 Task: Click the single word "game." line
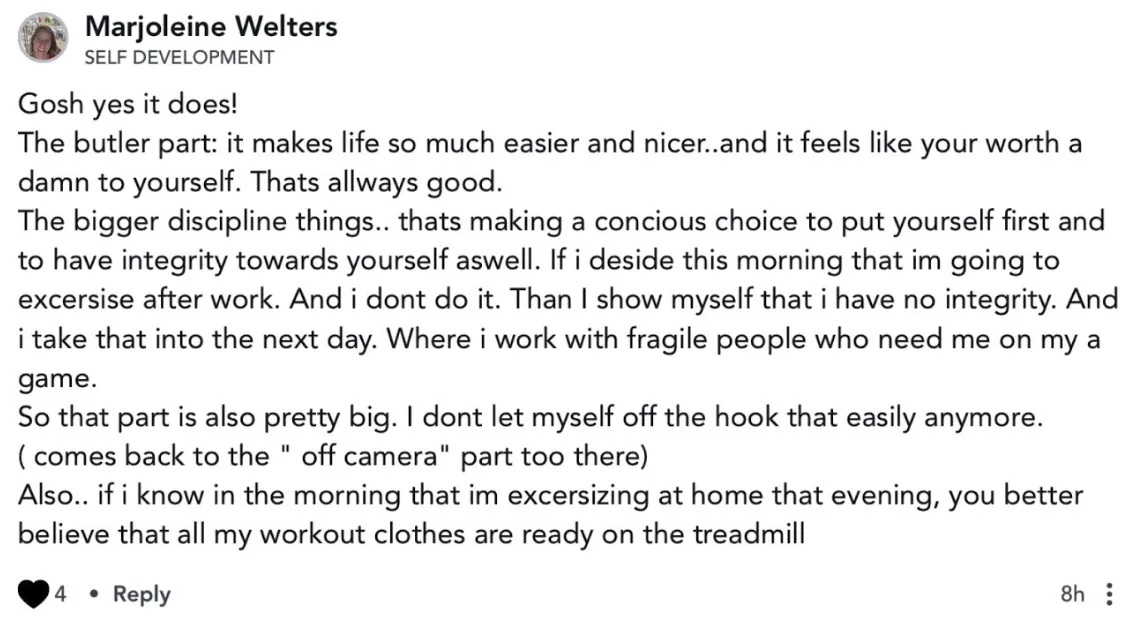click(57, 379)
